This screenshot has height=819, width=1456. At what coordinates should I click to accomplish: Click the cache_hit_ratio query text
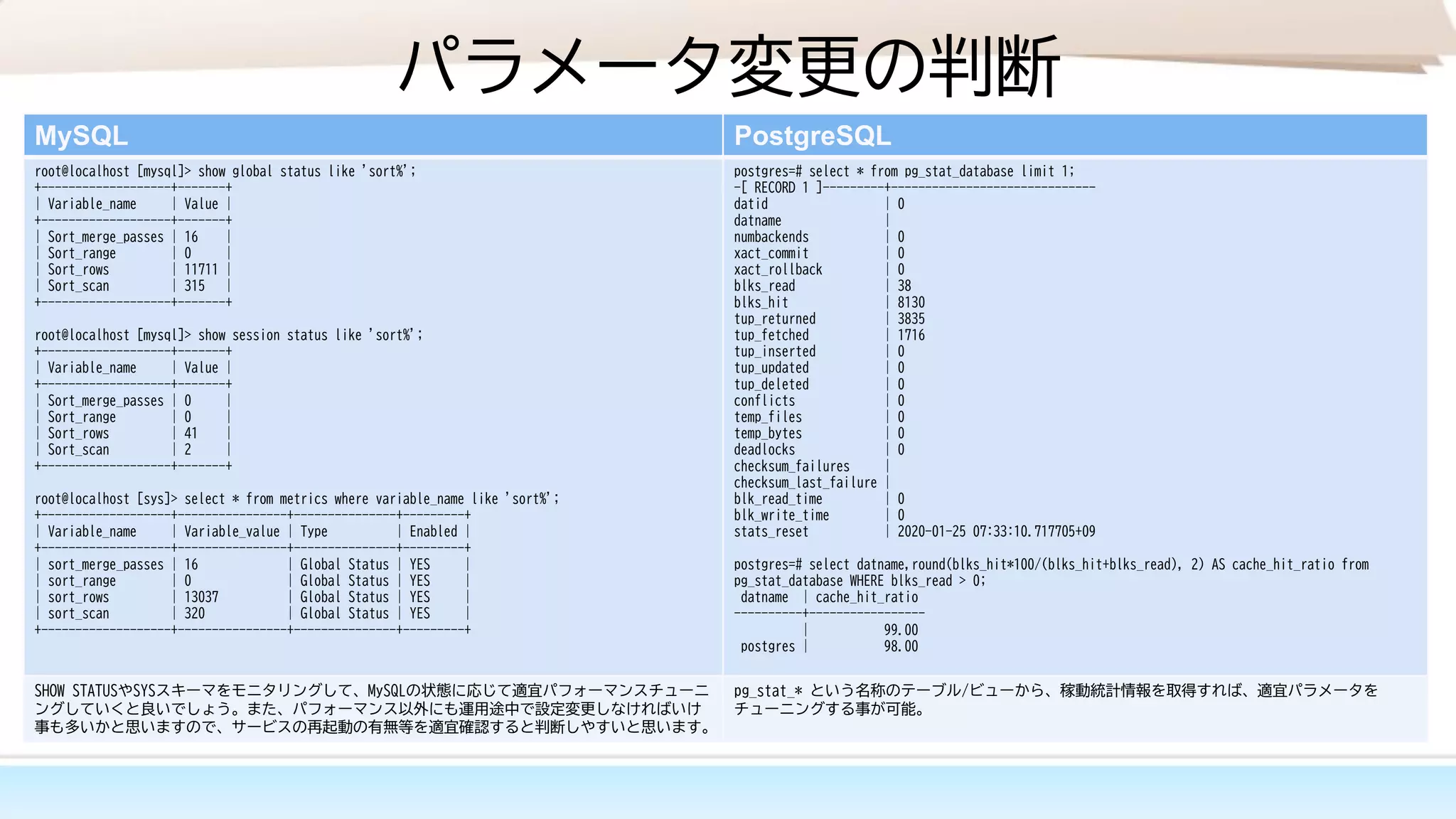point(1051,572)
